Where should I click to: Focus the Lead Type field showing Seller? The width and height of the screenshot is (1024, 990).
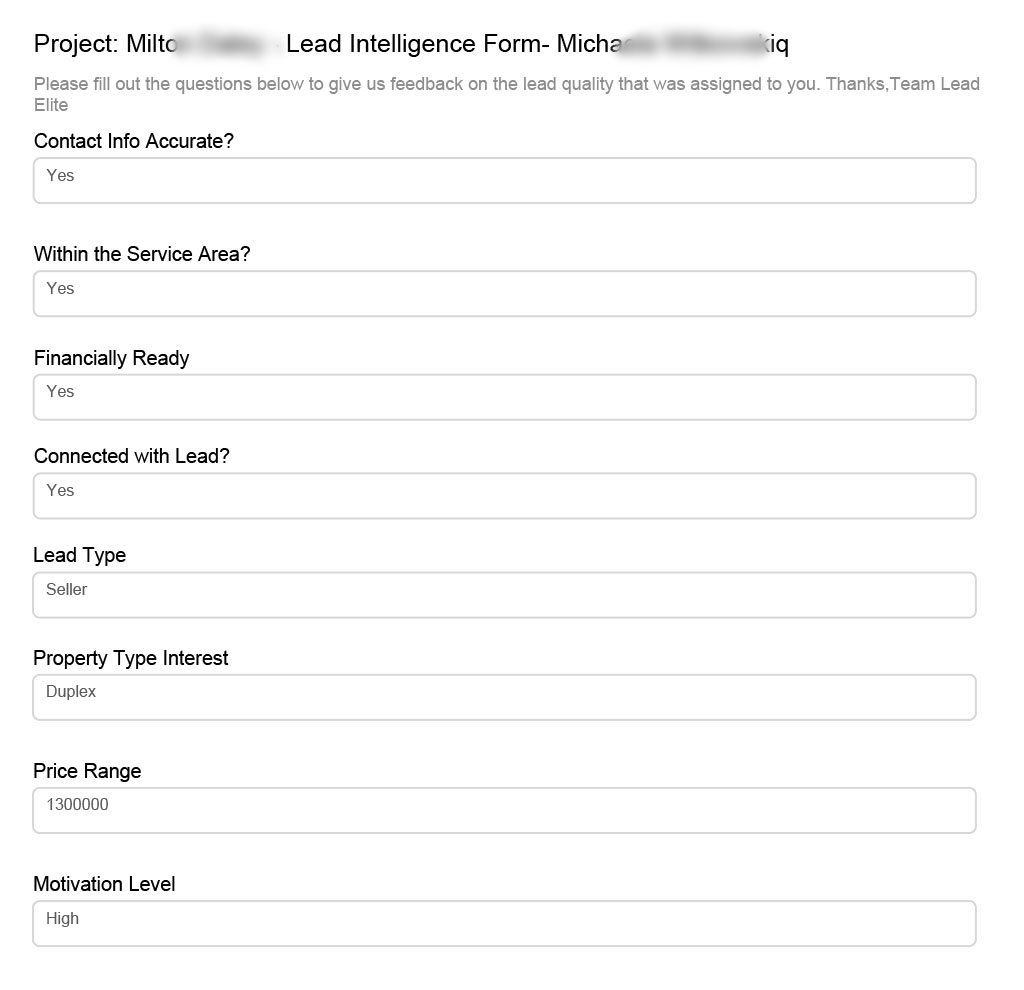pos(504,595)
